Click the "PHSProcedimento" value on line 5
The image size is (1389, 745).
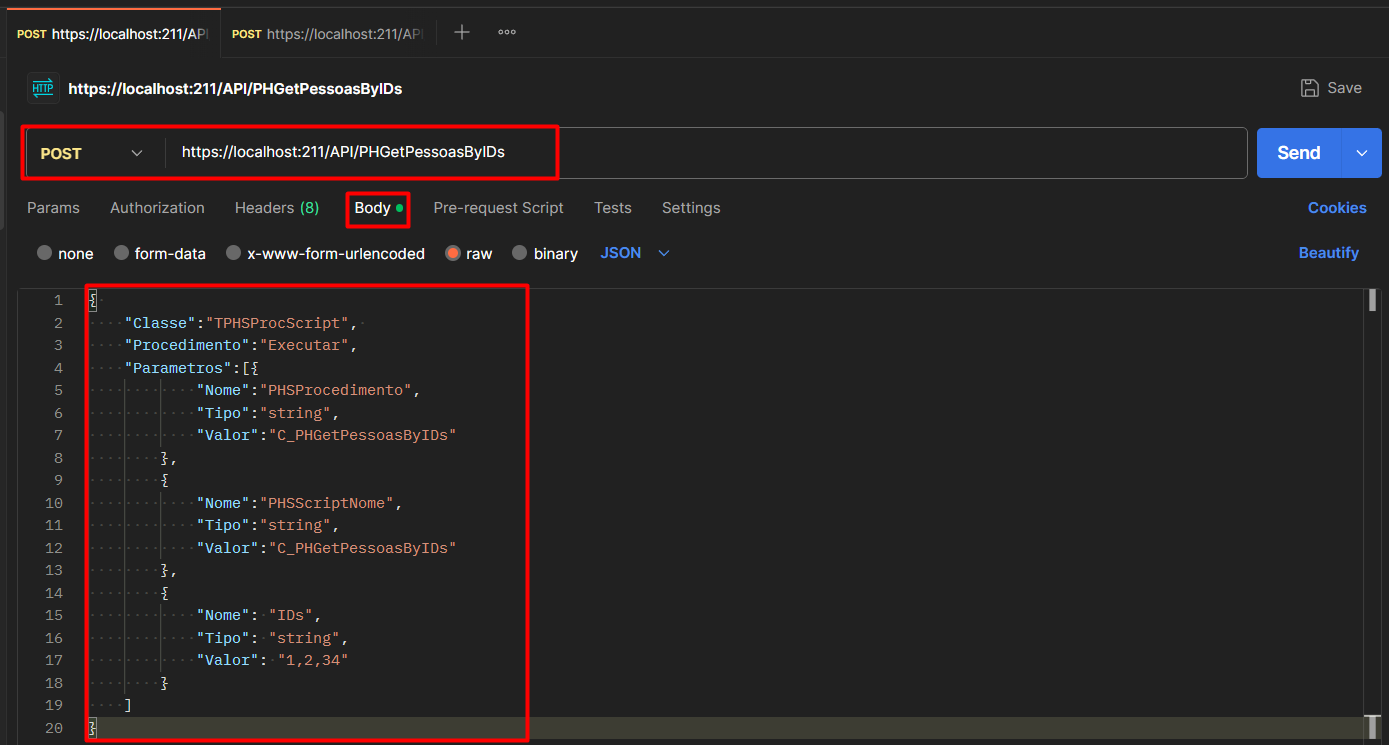click(x=335, y=390)
